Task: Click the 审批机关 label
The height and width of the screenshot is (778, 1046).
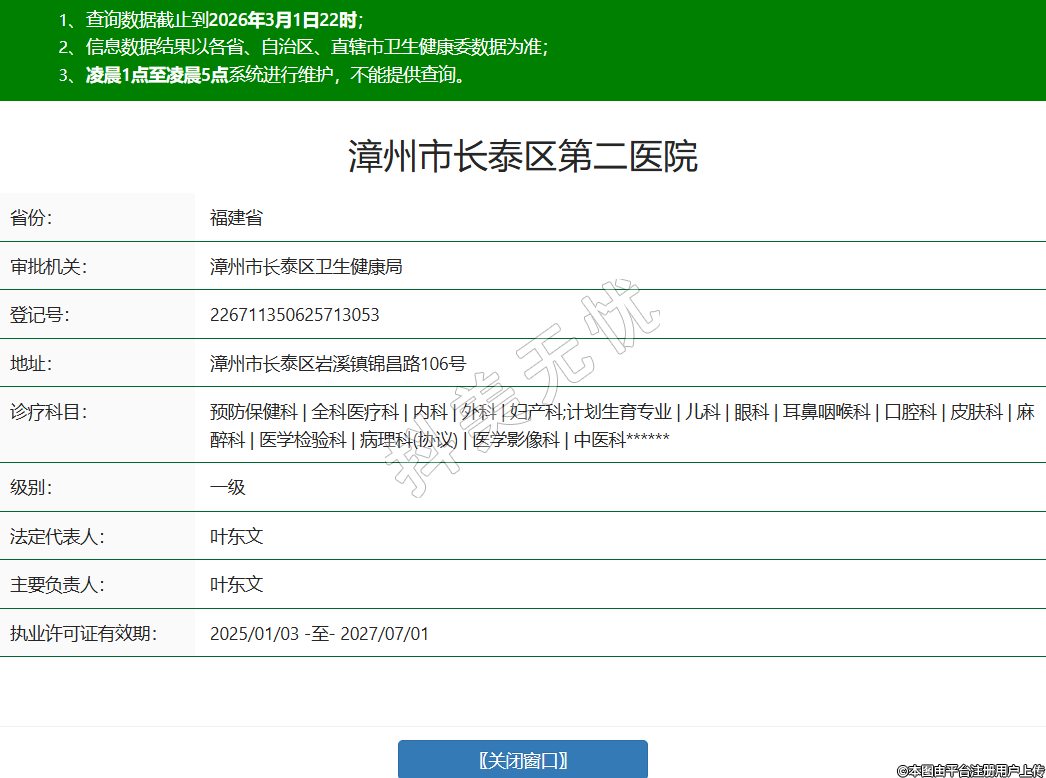Action: [49, 266]
